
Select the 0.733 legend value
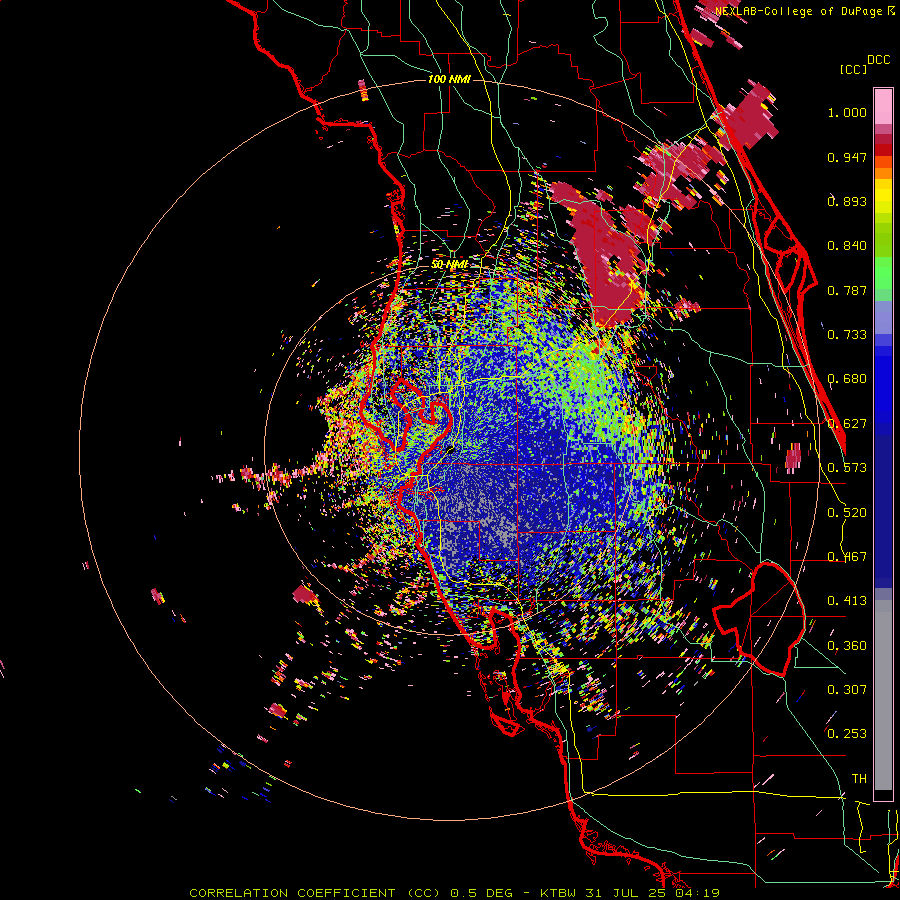[847, 335]
